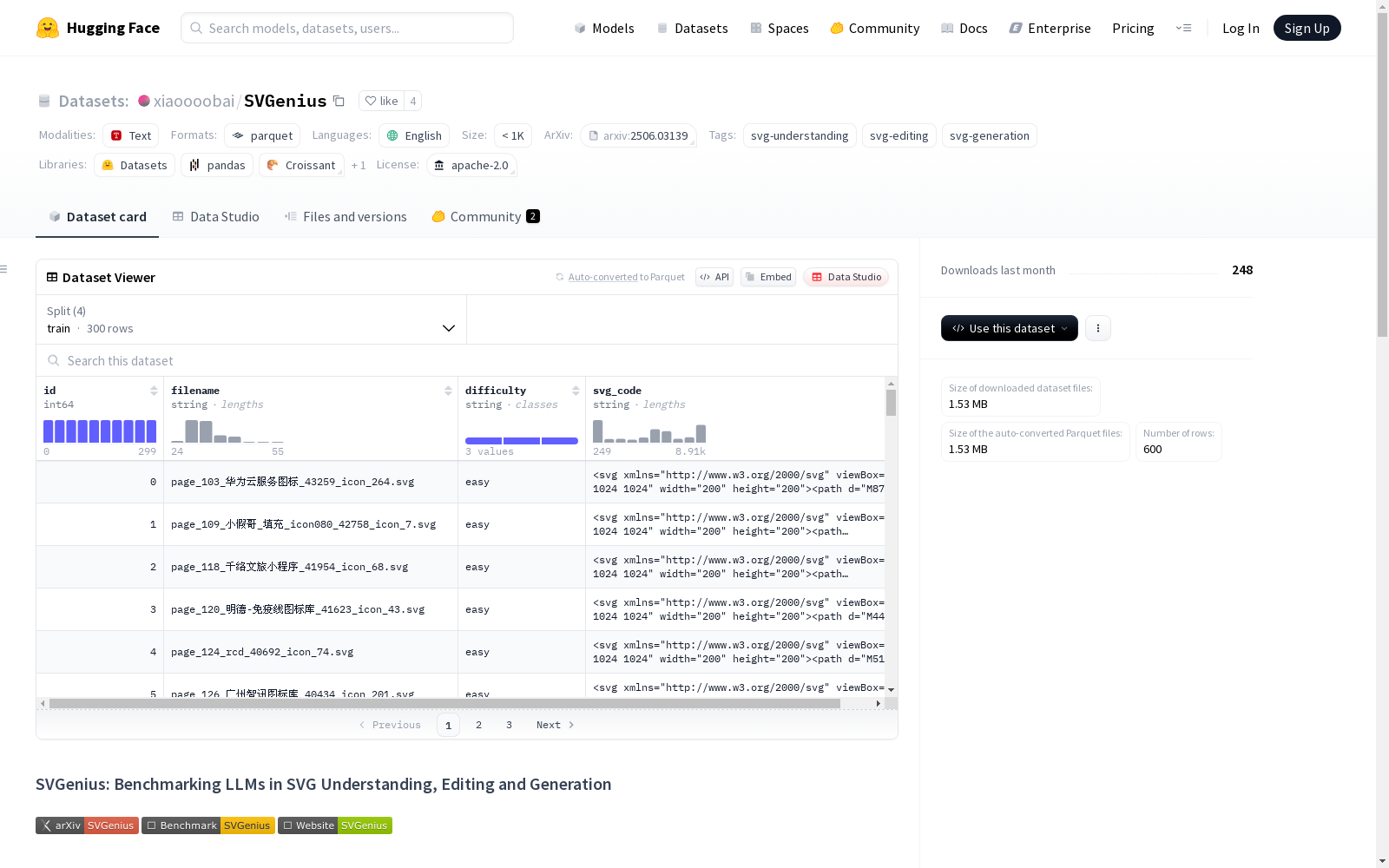The height and width of the screenshot is (868, 1389).
Task: Click the Datasets library tag
Action: (x=135, y=165)
